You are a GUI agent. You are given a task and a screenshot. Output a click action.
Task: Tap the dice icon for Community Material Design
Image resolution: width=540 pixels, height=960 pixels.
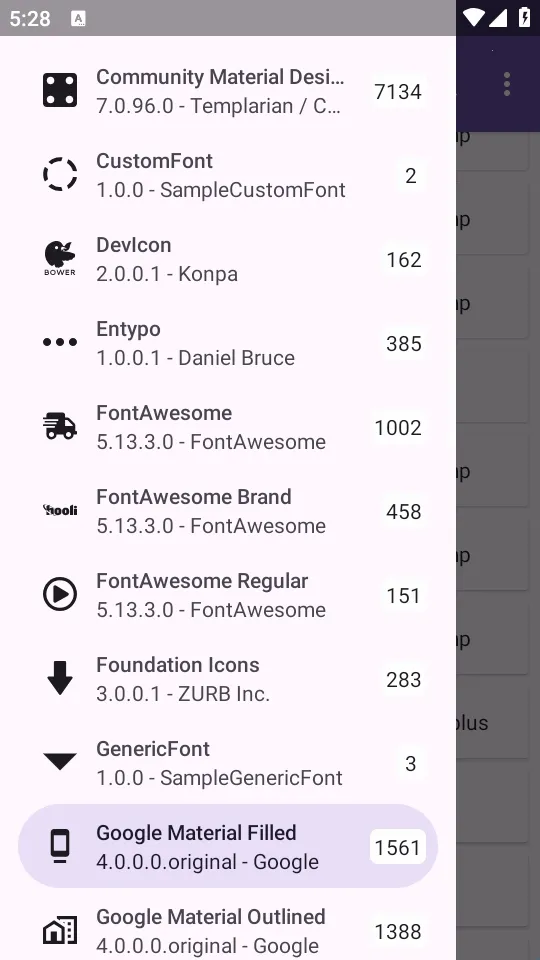point(60,91)
